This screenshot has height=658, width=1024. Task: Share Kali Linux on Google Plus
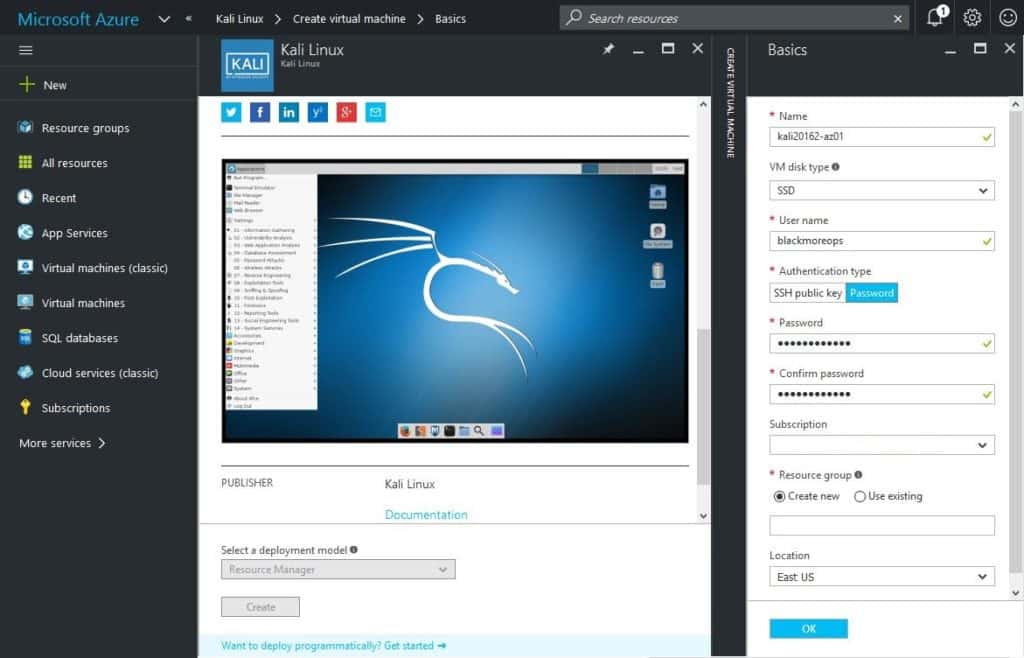coord(346,112)
